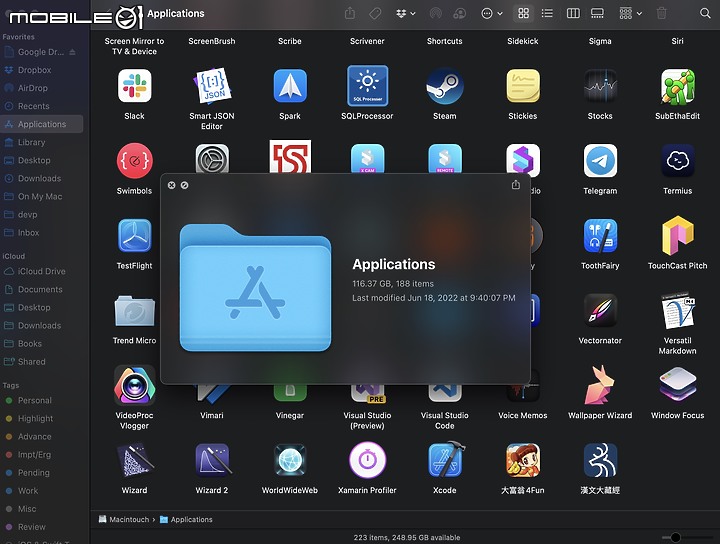
Task: Switch to icon view mode
Action: pos(523,13)
